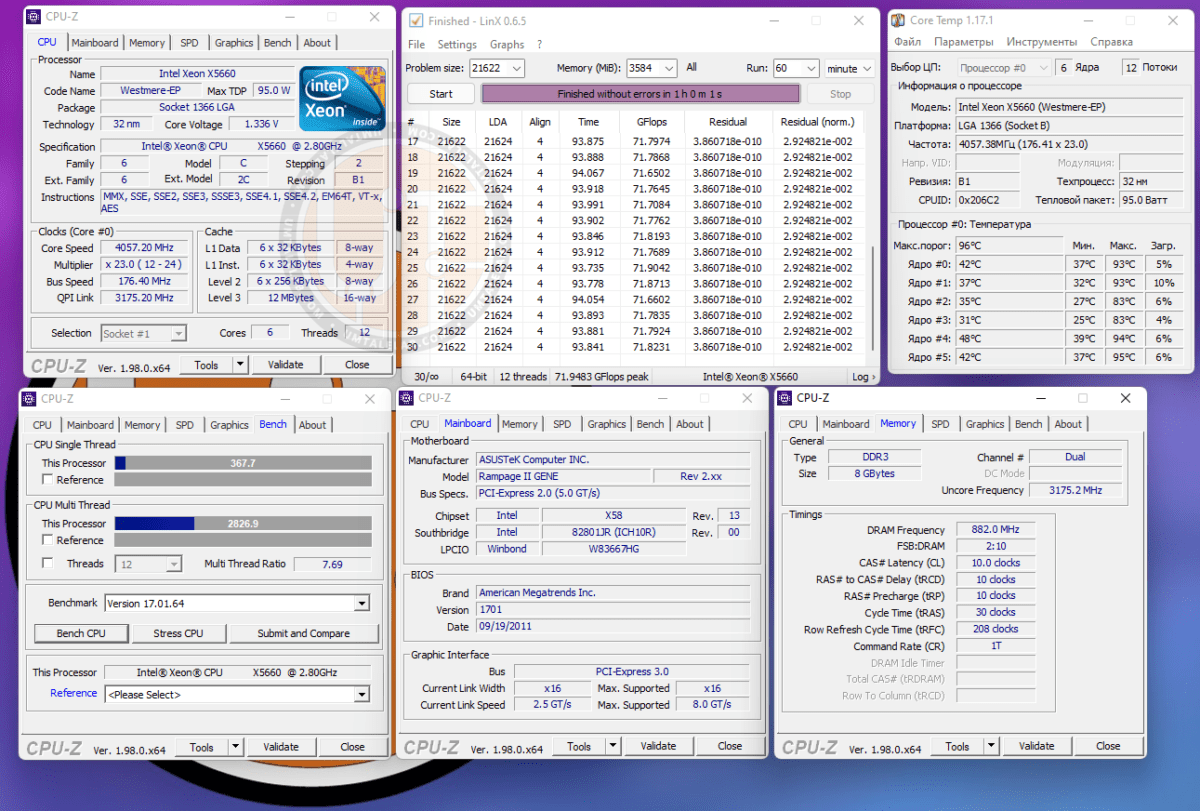Click the Intel Xeon inside logo
This screenshot has width=1200, height=811.
coord(342,99)
